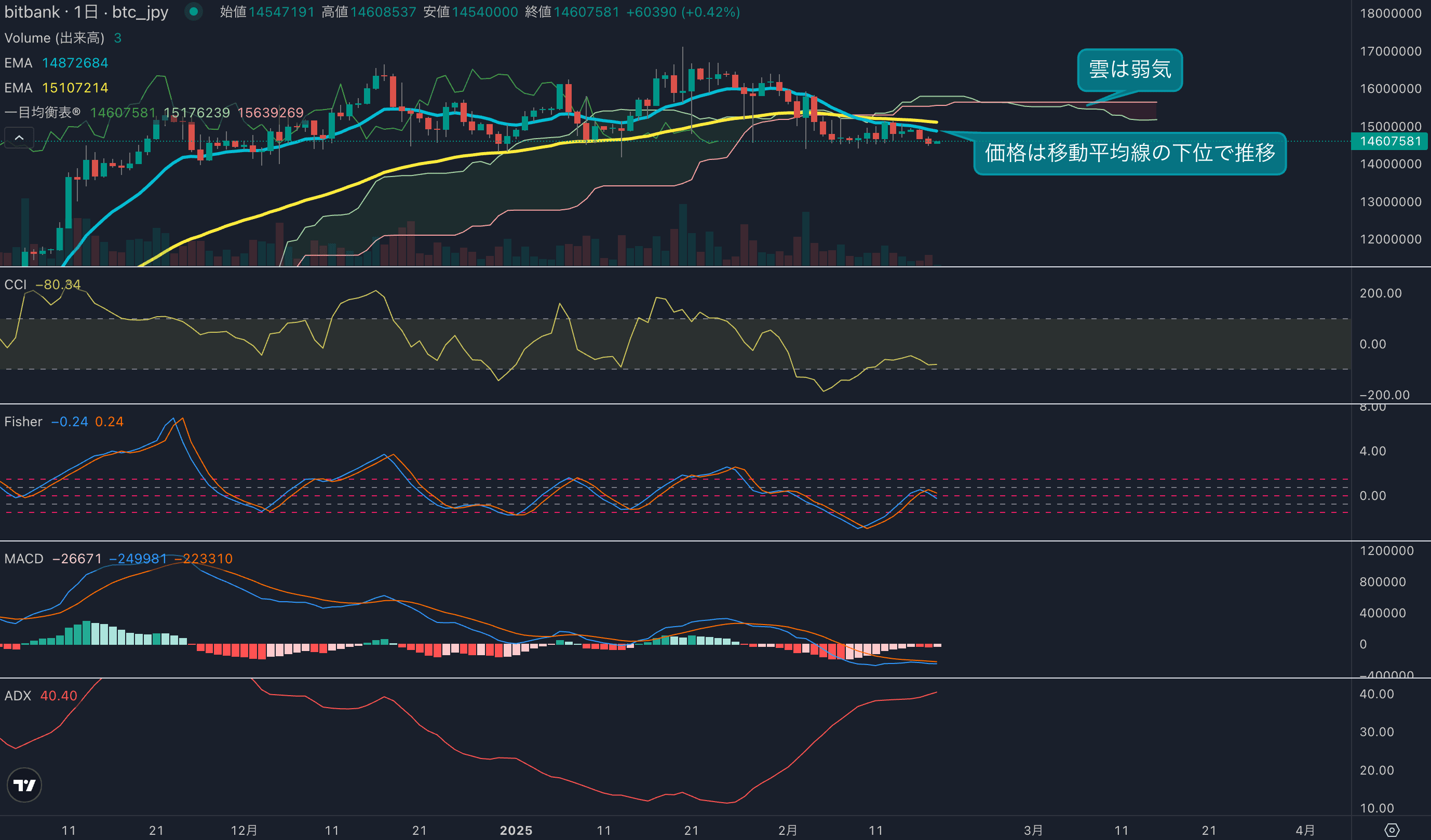Click the green market status dot
Image resolution: width=1431 pixels, height=840 pixels.
click(194, 11)
